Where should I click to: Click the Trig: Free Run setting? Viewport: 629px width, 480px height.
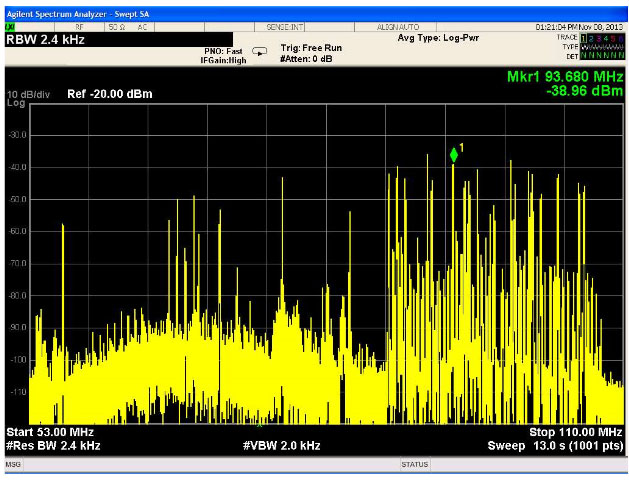(311, 47)
